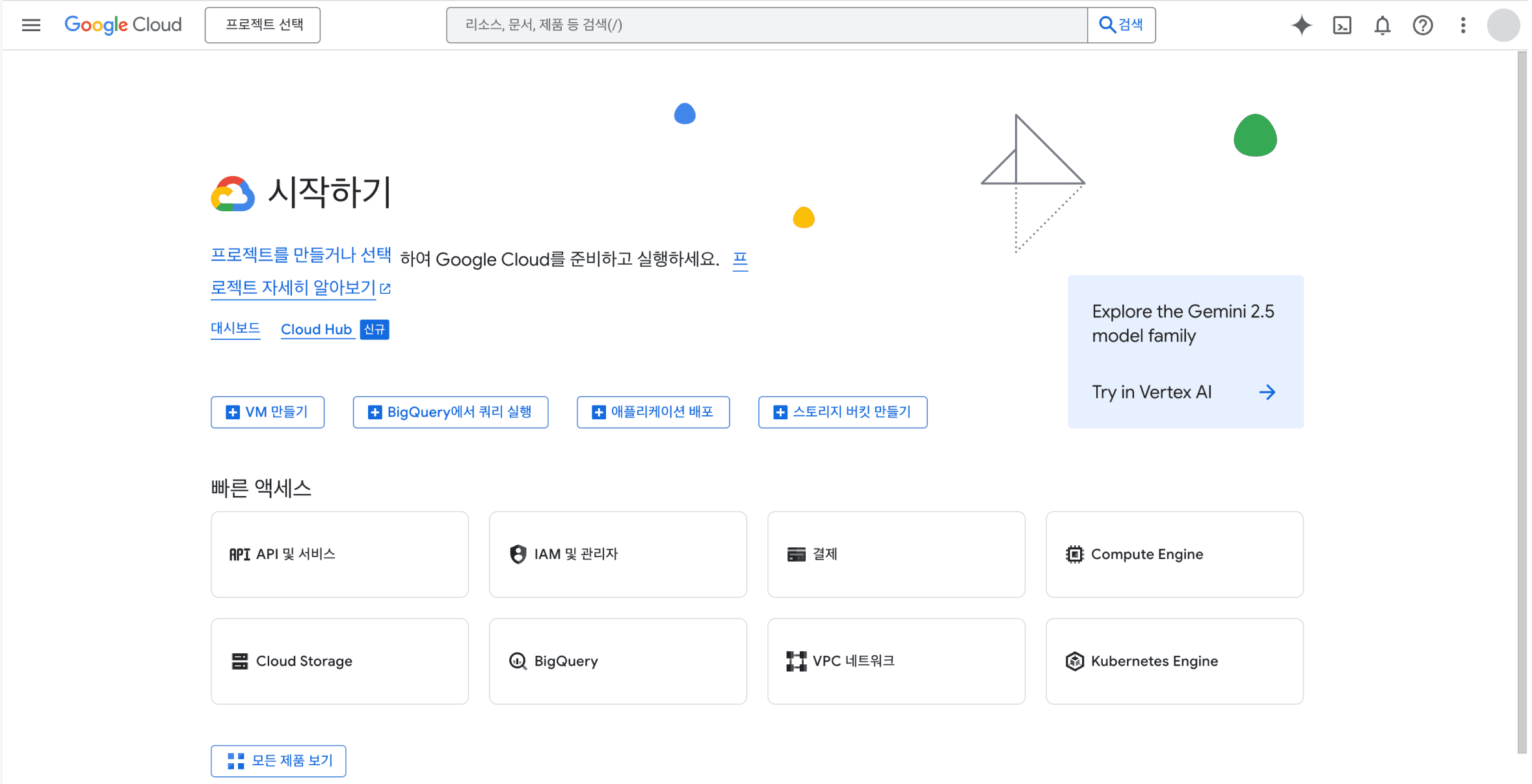Image resolution: width=1532 pixels, height=784 pixels.
Task: Open the three-dot settings menu
Action: (x=1462, y=25)
